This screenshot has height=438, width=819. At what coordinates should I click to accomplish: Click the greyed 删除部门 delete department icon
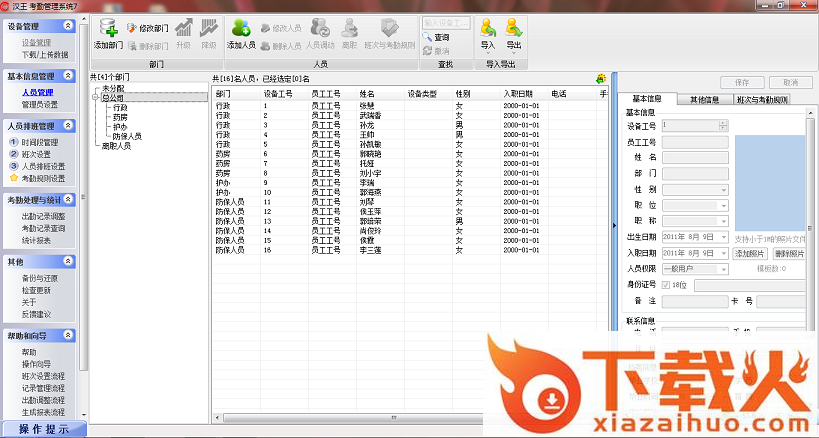pyautogui.click(x=132, y=46)
